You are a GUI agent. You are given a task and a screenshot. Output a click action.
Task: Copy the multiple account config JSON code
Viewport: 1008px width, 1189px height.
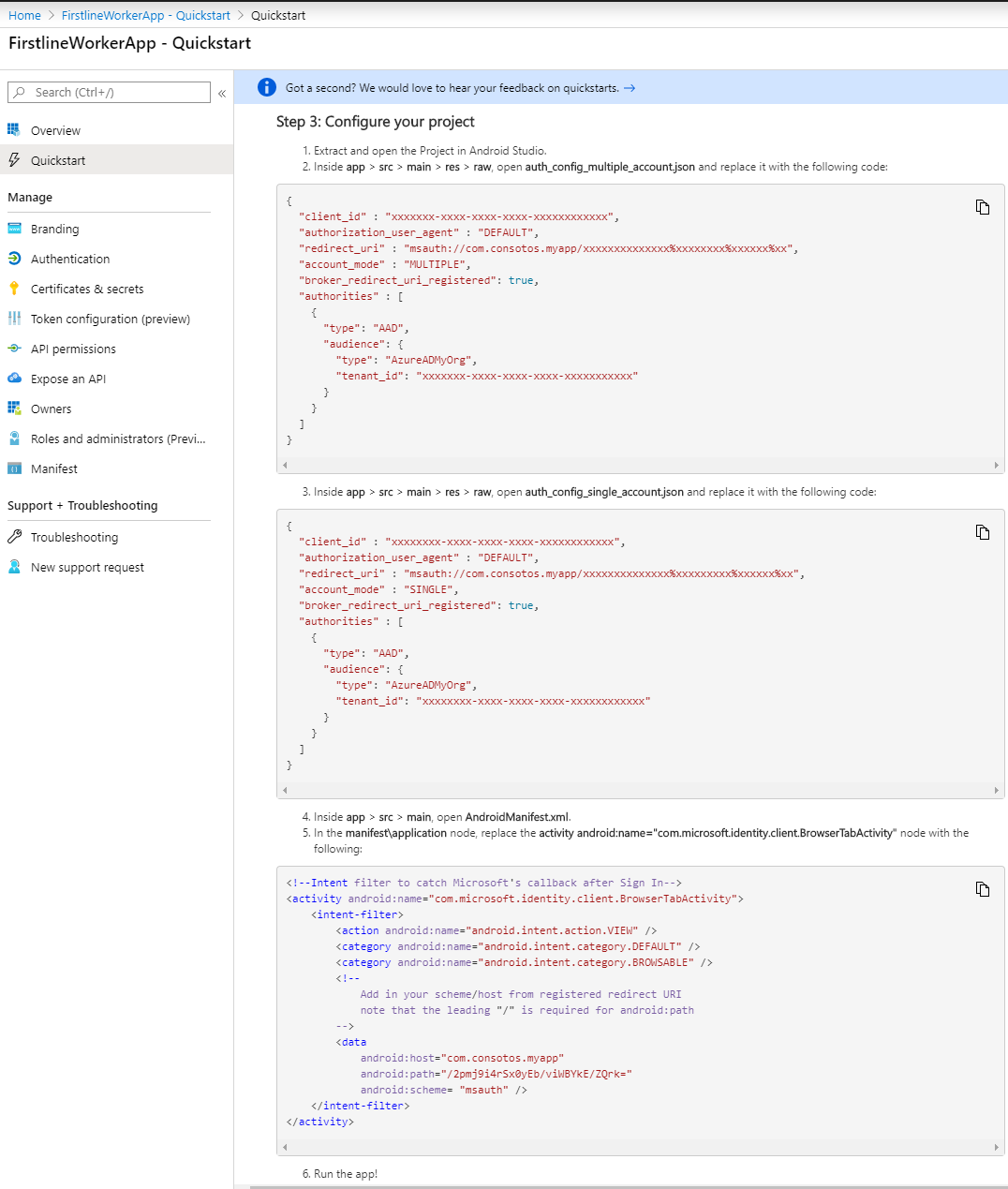[982, 207]
